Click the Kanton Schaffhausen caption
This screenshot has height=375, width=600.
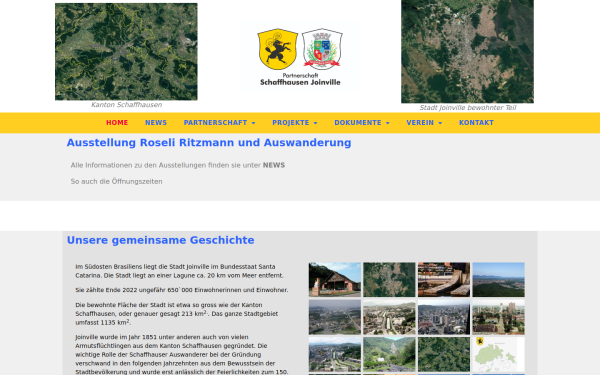[126, 105]
